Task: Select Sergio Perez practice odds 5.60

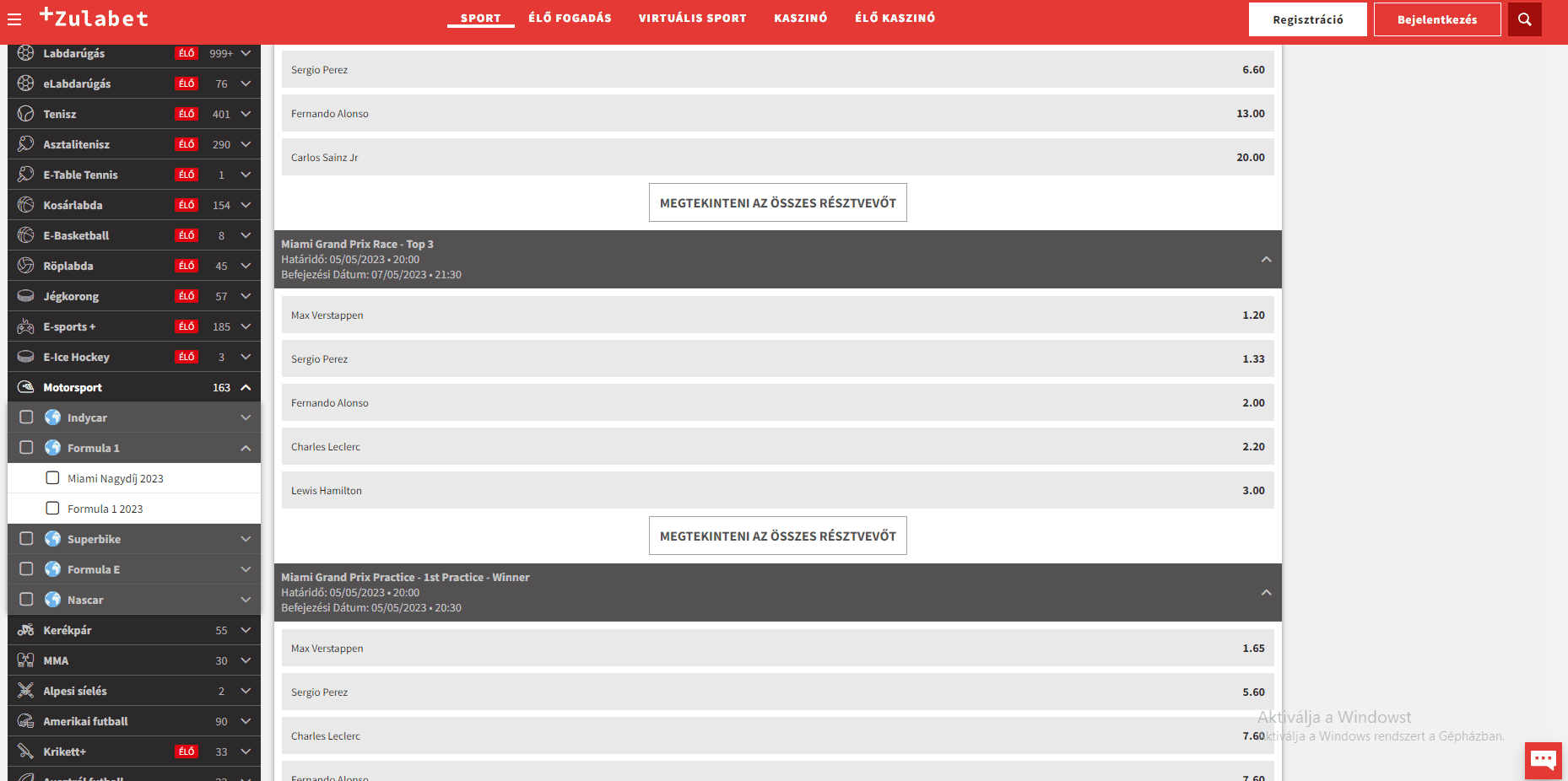Action: (777, 692)
